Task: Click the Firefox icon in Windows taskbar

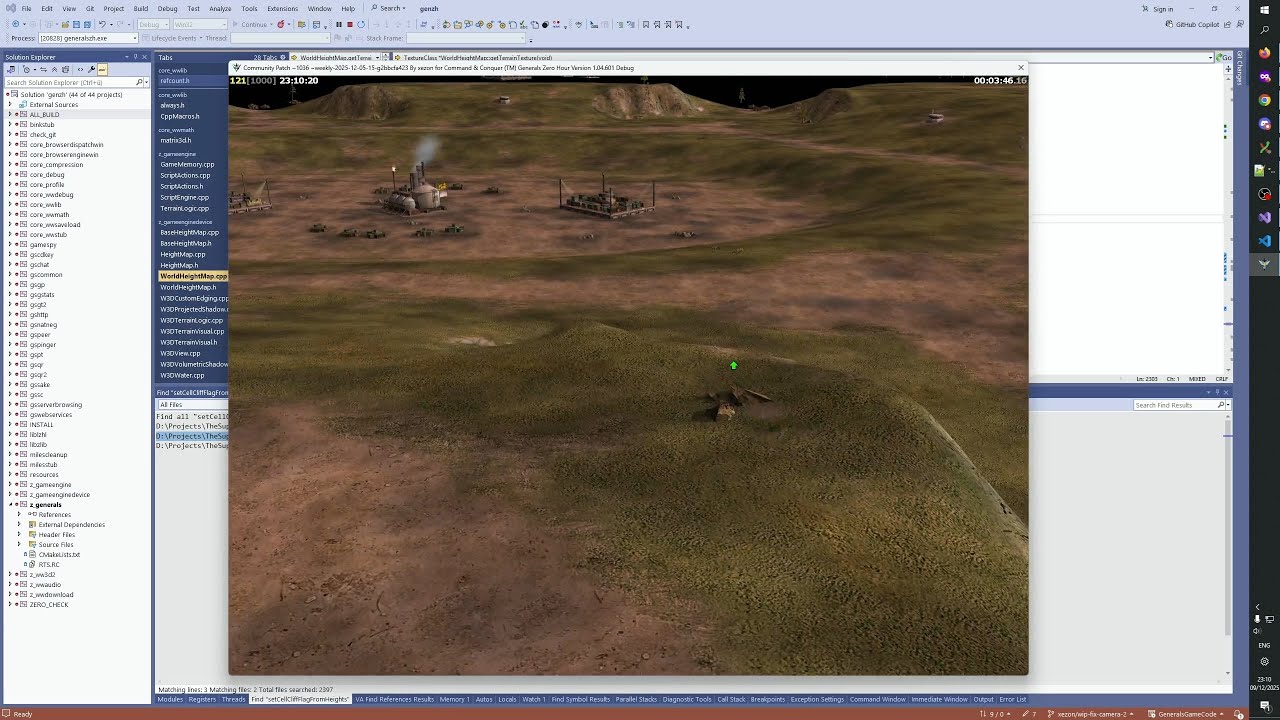Action: 1265,53
